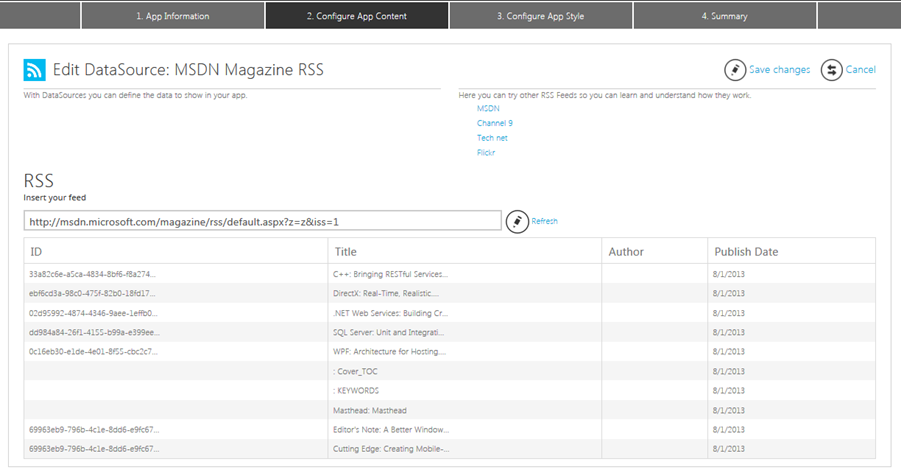
Task: Select the row ID dd984a84-26f1-4155
Action: coord(94,332)
